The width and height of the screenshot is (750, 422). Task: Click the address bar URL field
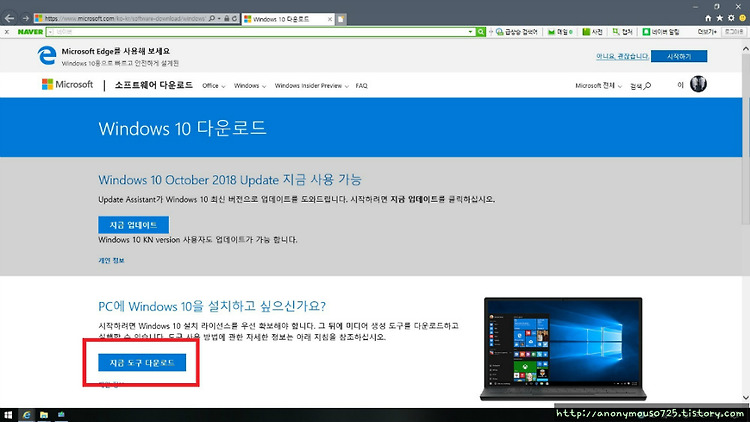[x=124, y=18]
